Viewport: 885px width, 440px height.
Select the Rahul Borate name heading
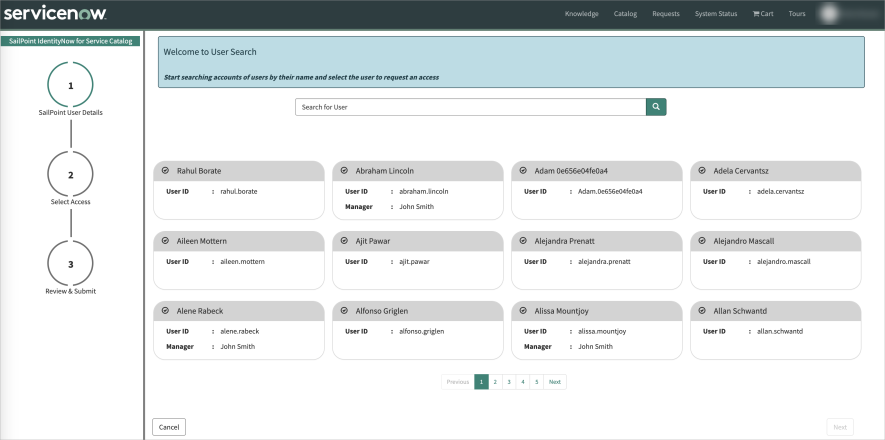pos(199,170)
